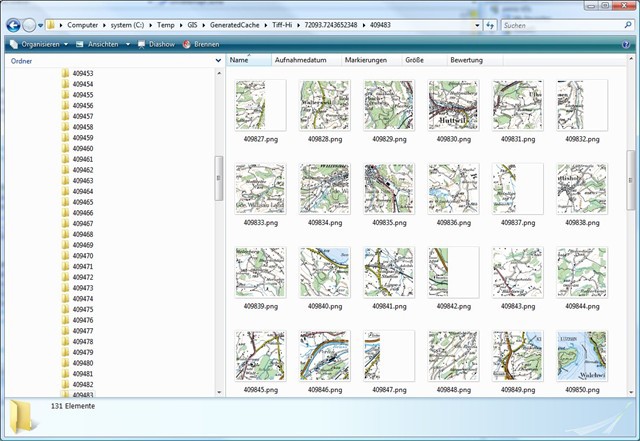Navigate to system (C:) in breadcrumb
Image resolution: width=640 pixels, height=441 pixels.
(127, 25)
